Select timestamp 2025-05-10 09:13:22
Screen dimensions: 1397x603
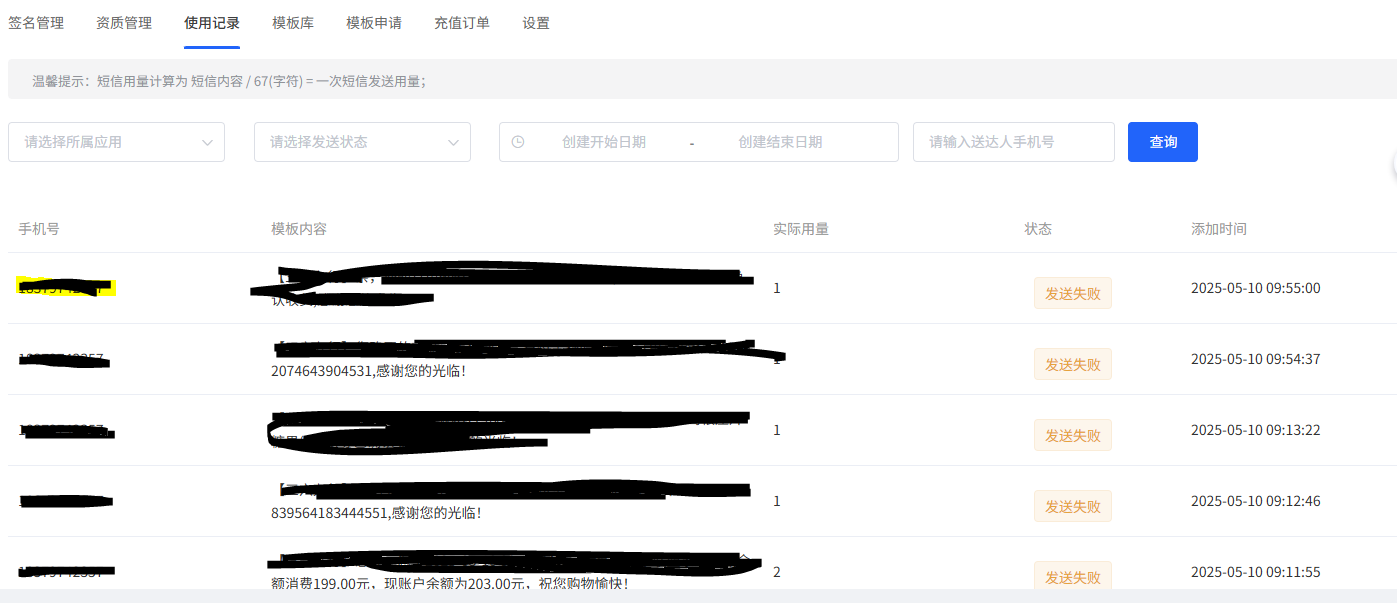[x=1256, y=430]
